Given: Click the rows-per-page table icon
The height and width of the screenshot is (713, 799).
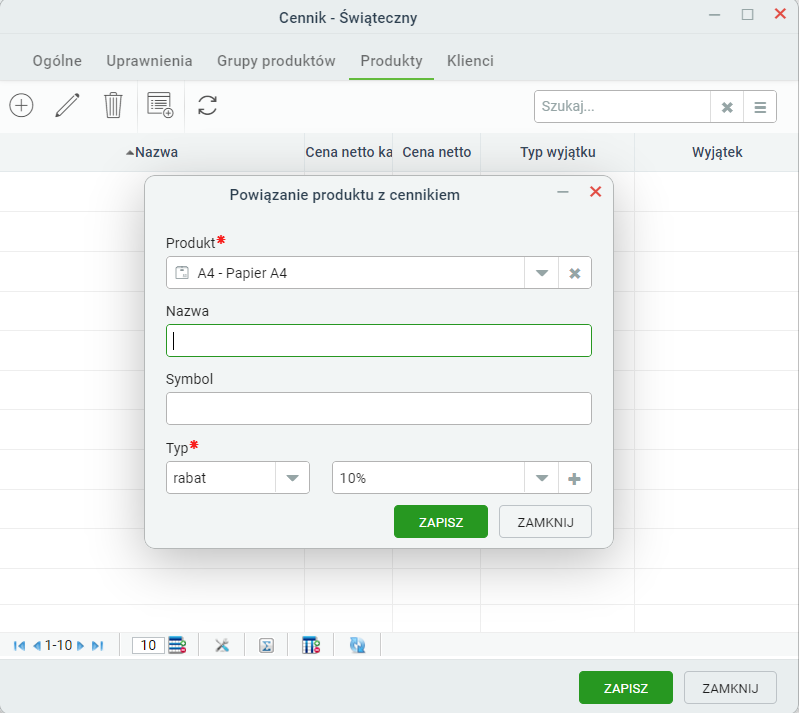Looking at the screenshot, I should pyautogui.click(x=177, y=645).
